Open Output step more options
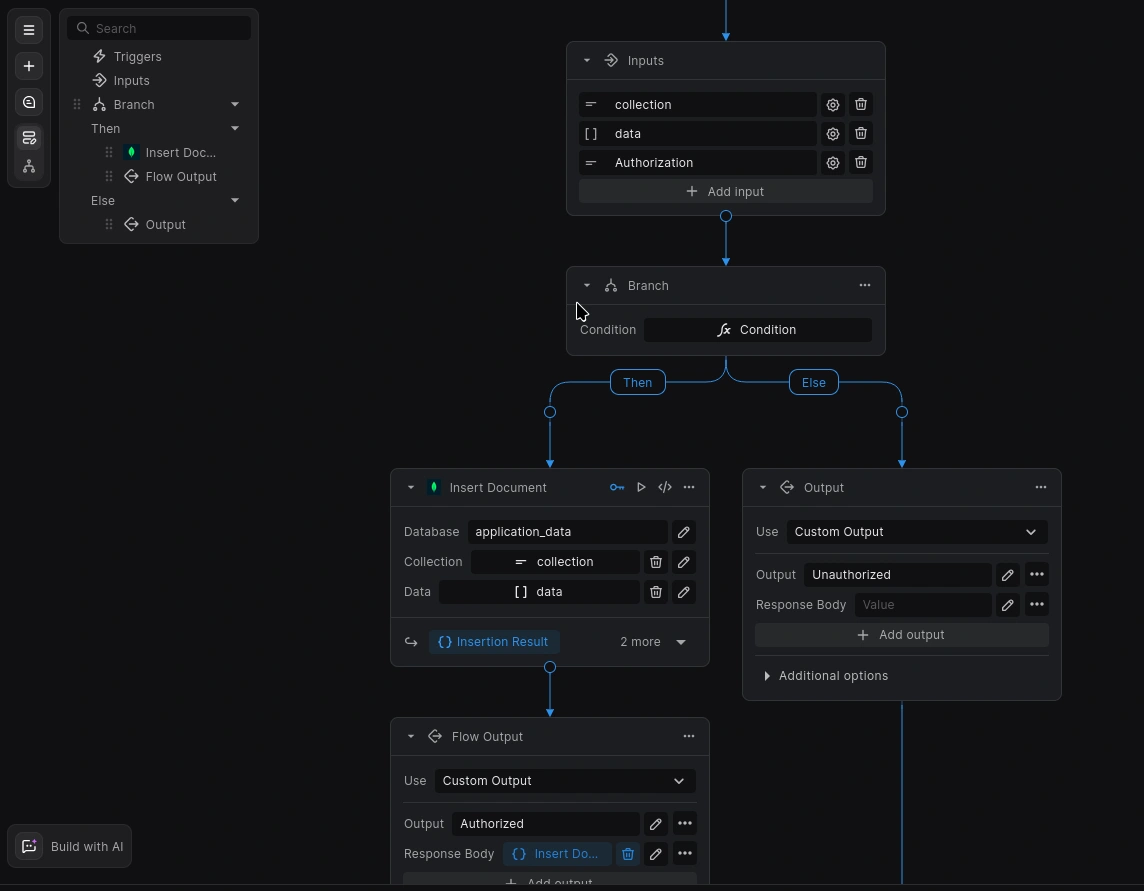 click(1041, 487)
